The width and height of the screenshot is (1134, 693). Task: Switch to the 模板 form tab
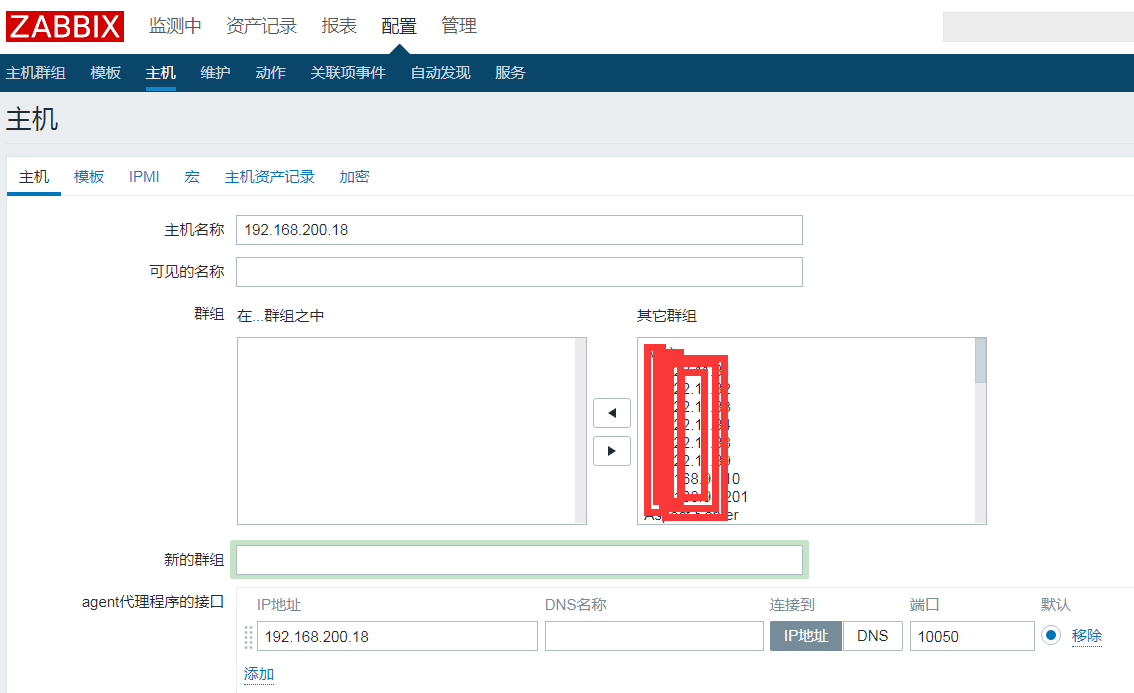pyautogui.click(x=89, y=177)
